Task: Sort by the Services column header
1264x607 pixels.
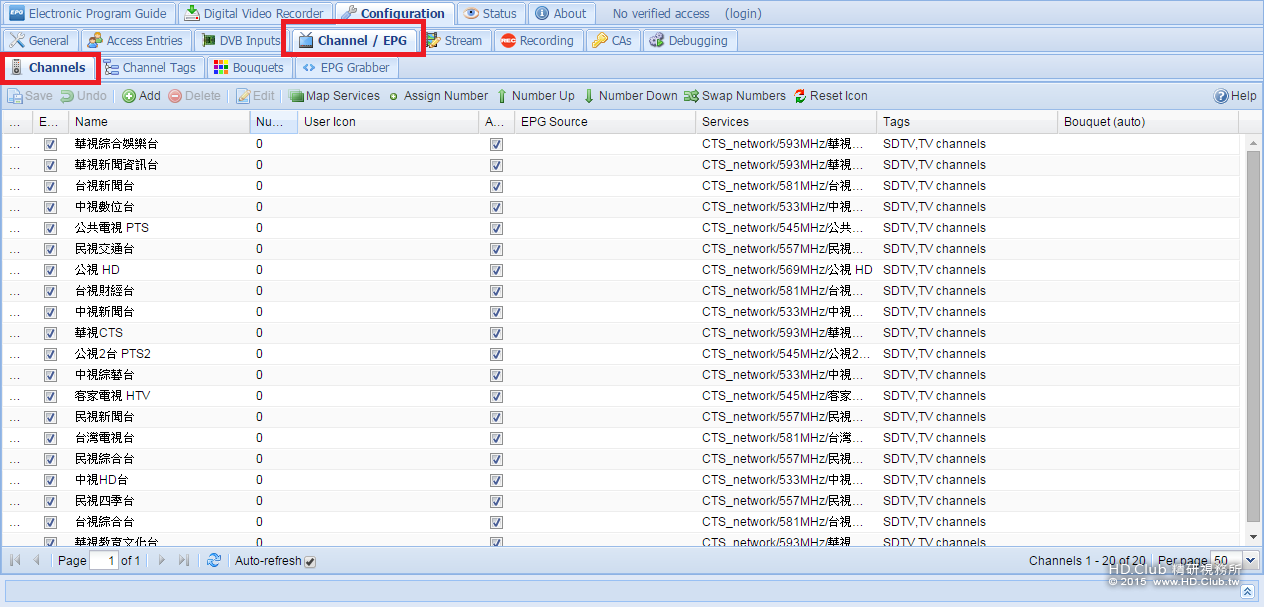Action: point(786,122)
